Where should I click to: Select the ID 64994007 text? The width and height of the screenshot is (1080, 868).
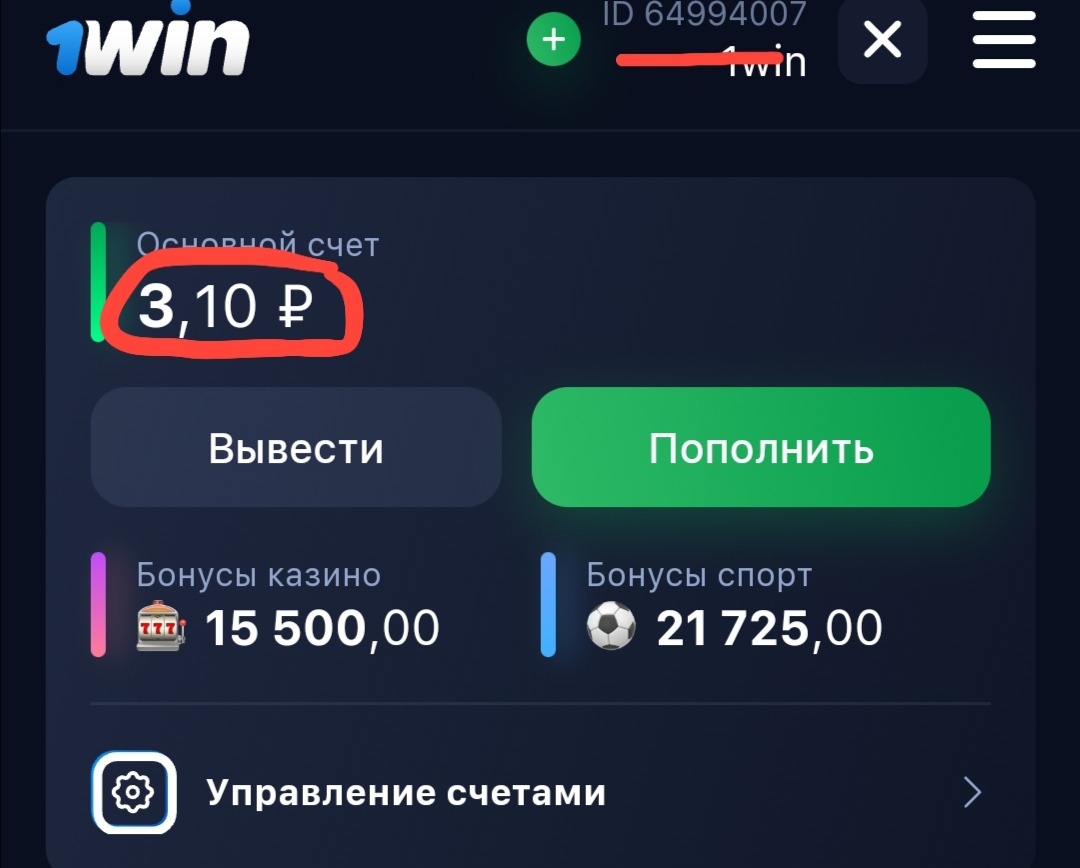coord(704,14)
